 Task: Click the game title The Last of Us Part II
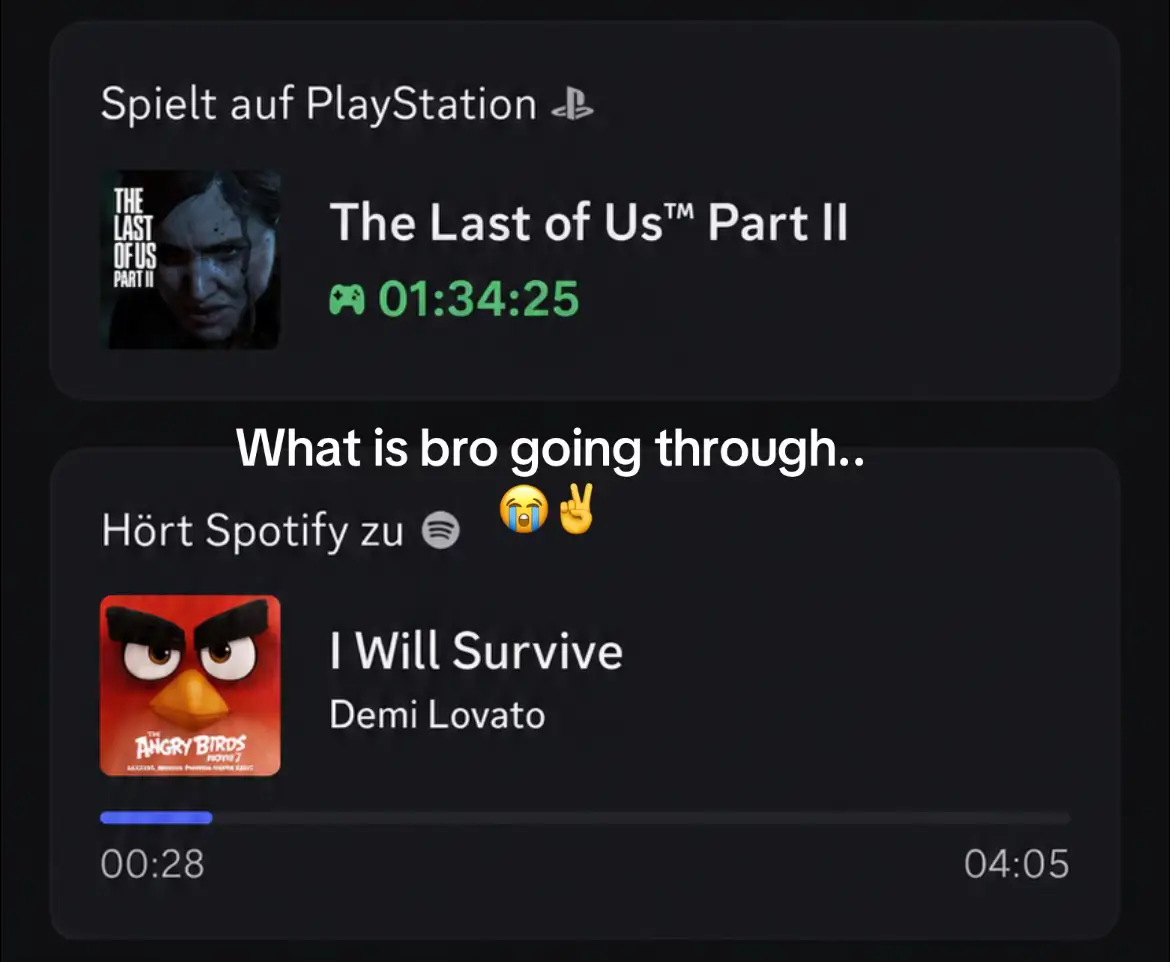(x=589, y=222)
